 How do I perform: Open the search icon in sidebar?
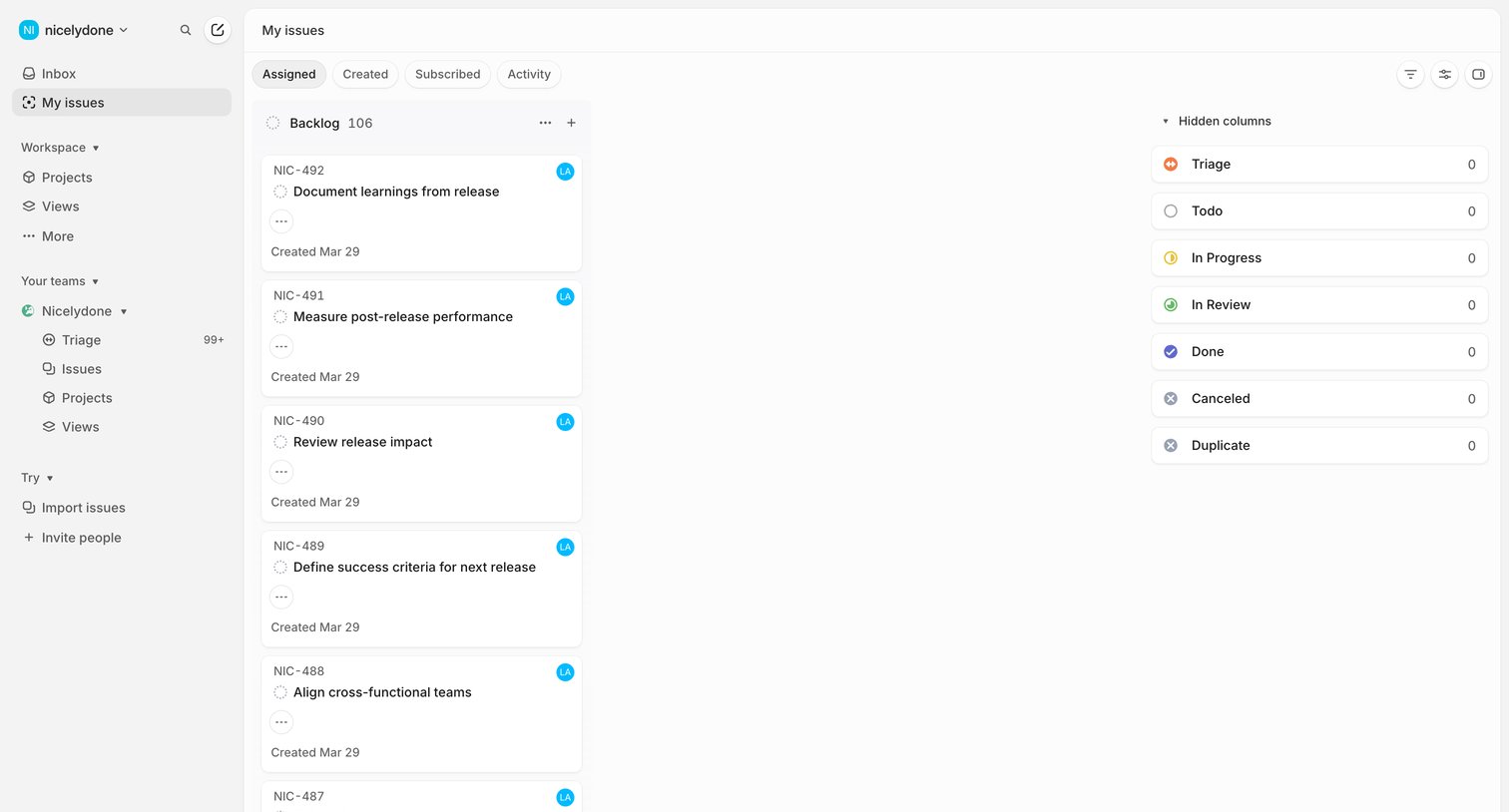tap(186, 30)
